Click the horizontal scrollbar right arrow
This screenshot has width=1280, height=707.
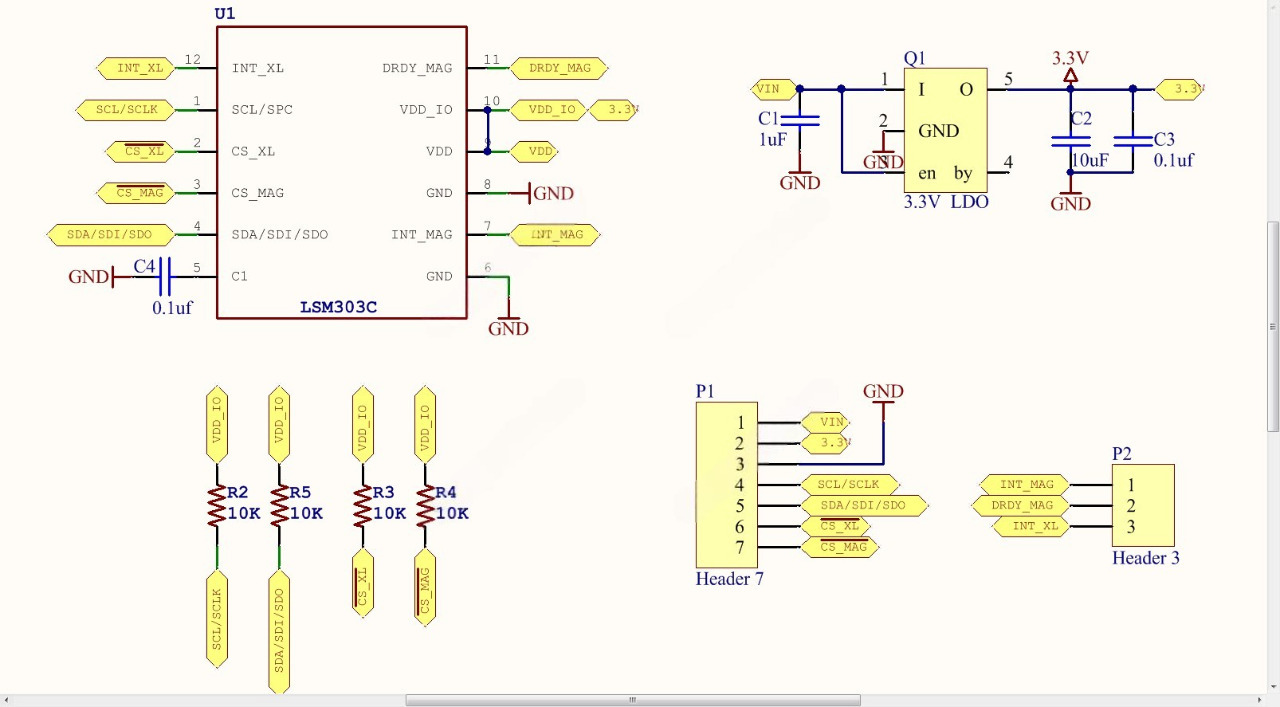1259,700
